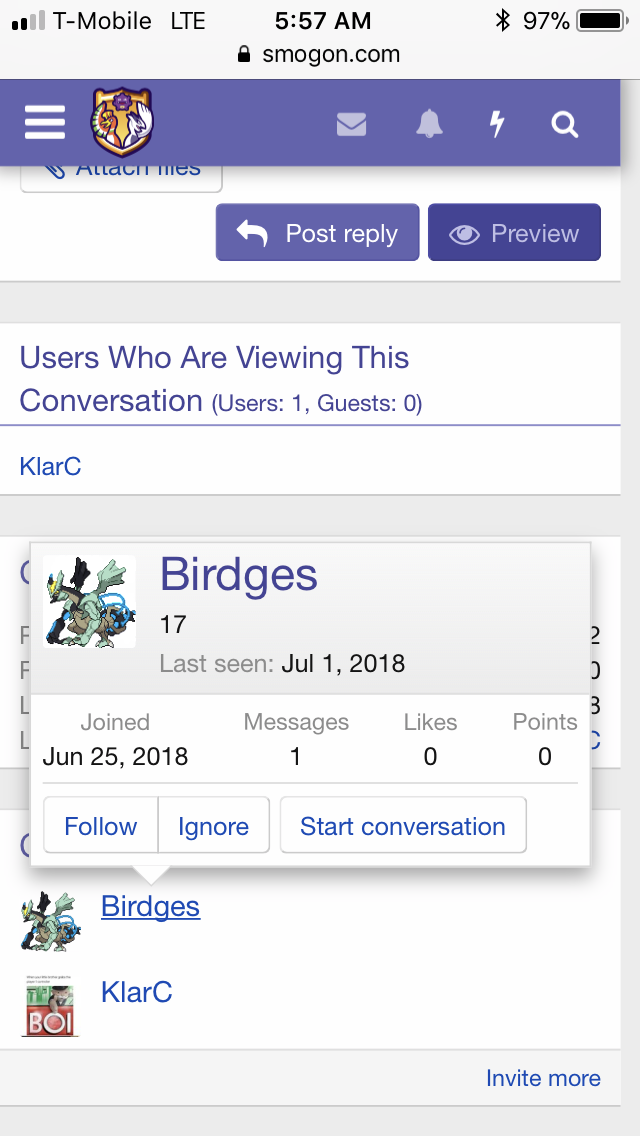
Task: Click the Post reply button
Action: point(317,233)
